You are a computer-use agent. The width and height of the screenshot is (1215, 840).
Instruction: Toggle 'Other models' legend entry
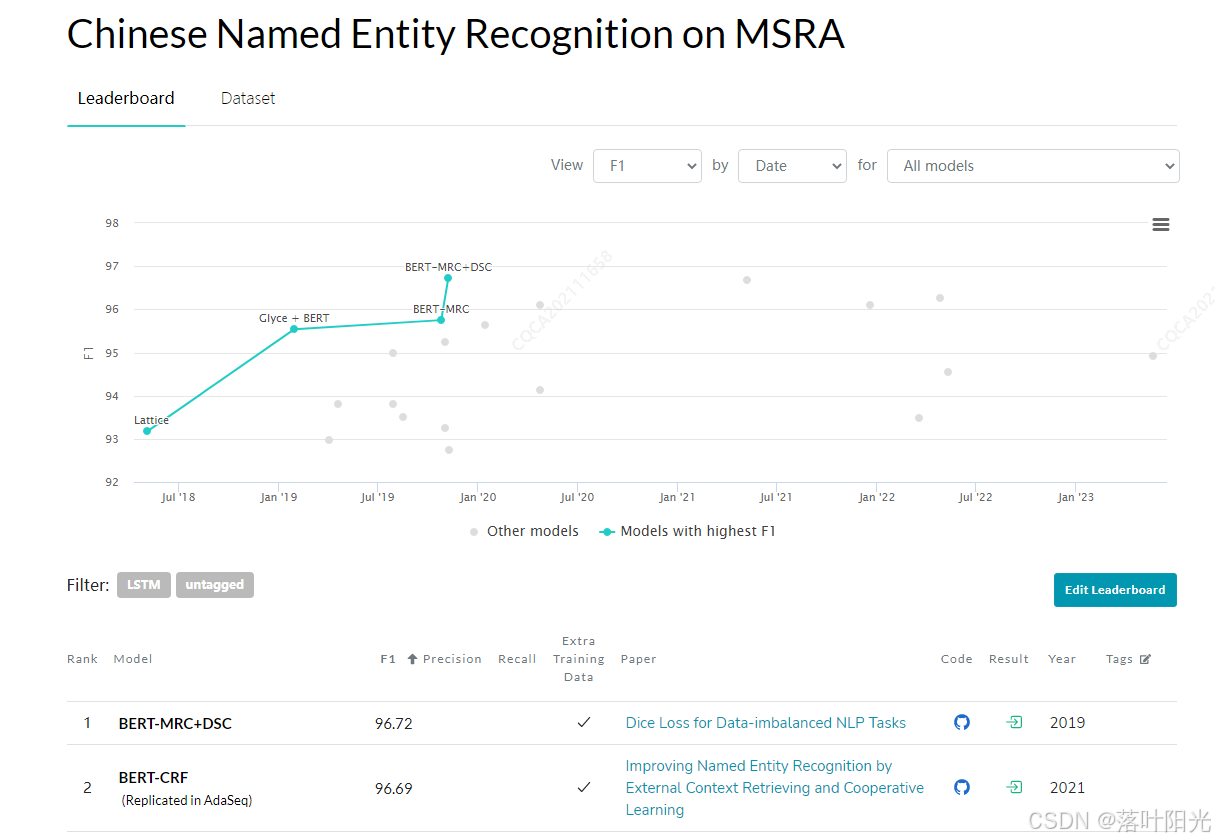[524, 531]
